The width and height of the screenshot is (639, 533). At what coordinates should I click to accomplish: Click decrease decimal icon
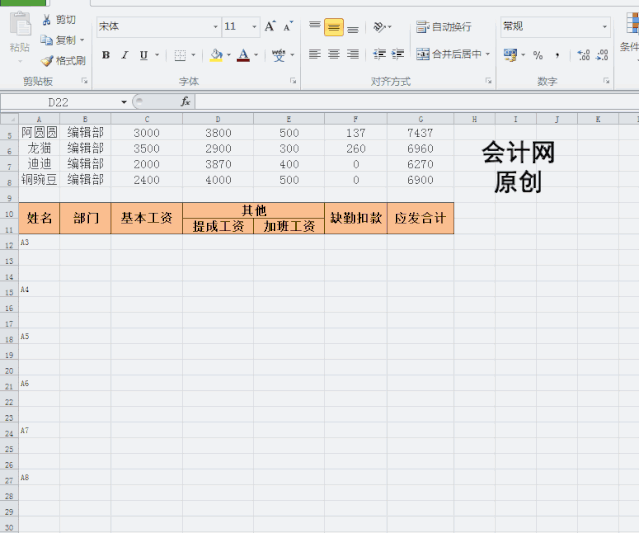pyautogui.click(x=602, y=55)
